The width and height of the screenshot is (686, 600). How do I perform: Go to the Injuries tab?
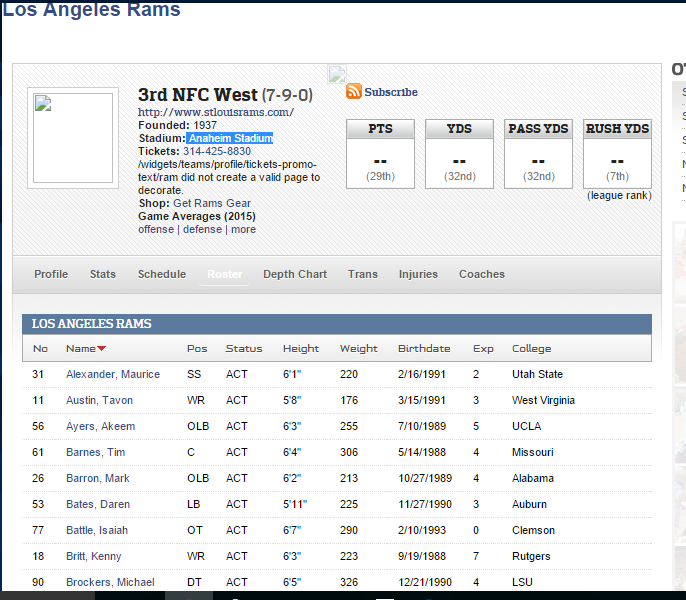418,274
